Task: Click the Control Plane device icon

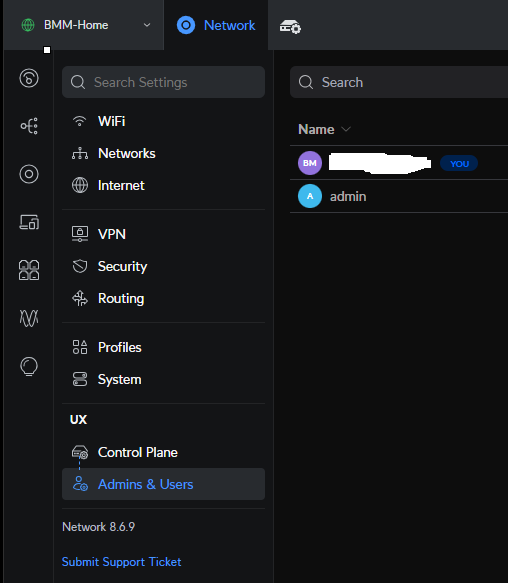Action: click(x=80, y=452)
